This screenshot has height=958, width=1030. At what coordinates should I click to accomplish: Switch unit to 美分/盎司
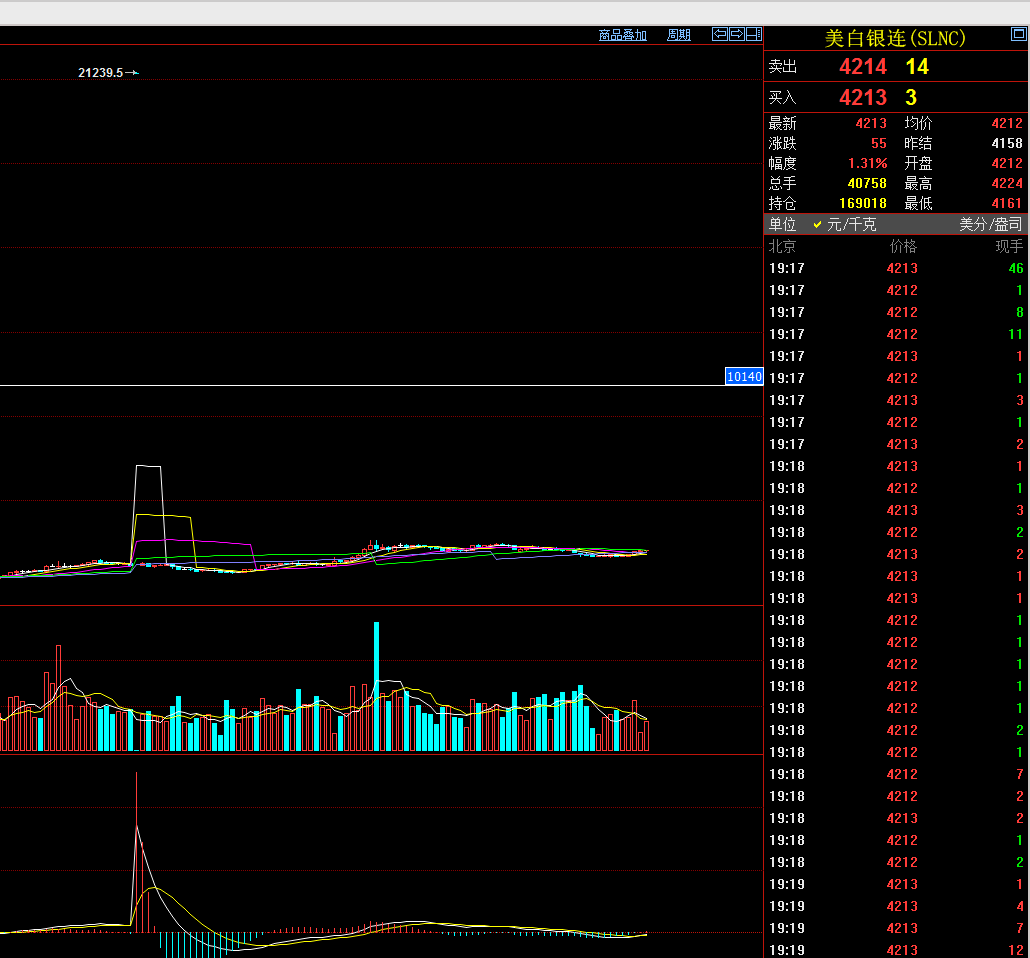[990, 225]
